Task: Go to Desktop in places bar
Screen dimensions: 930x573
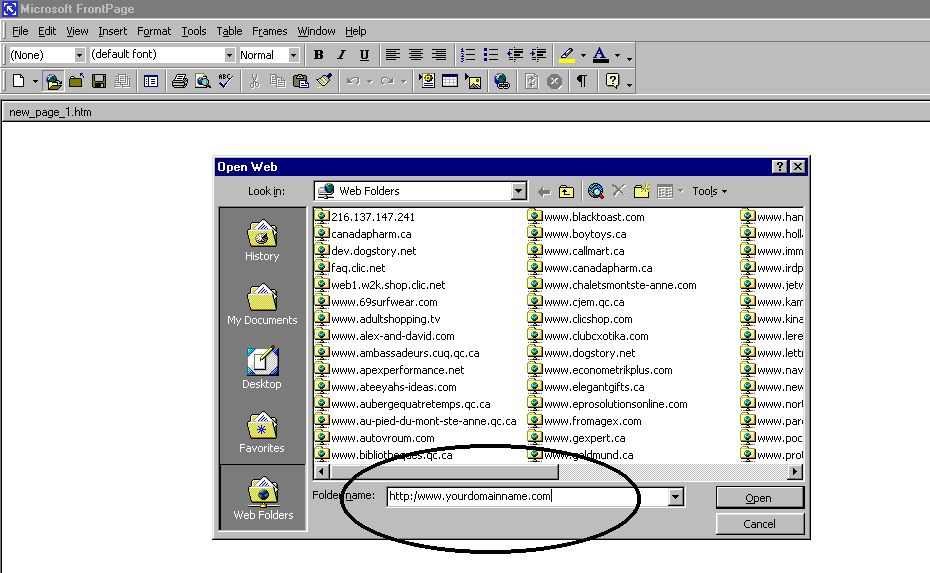Action: 262,368
